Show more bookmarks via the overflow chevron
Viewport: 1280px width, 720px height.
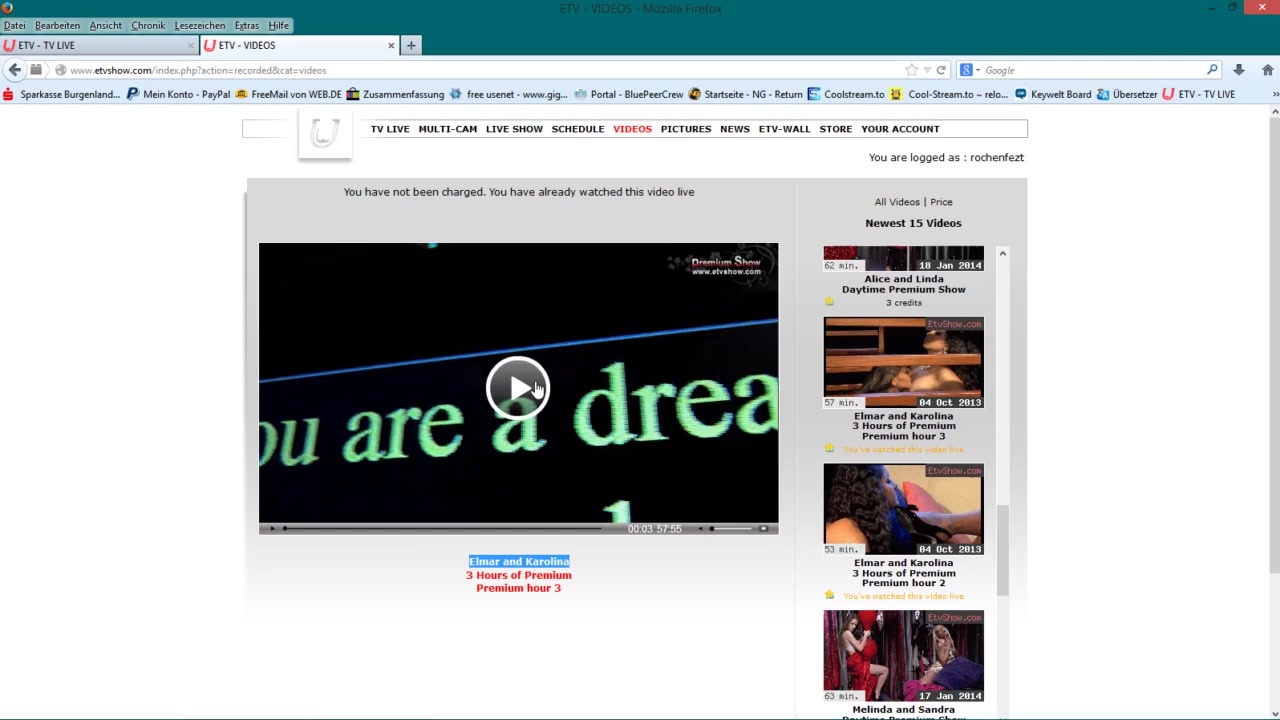pos(1275,94)
